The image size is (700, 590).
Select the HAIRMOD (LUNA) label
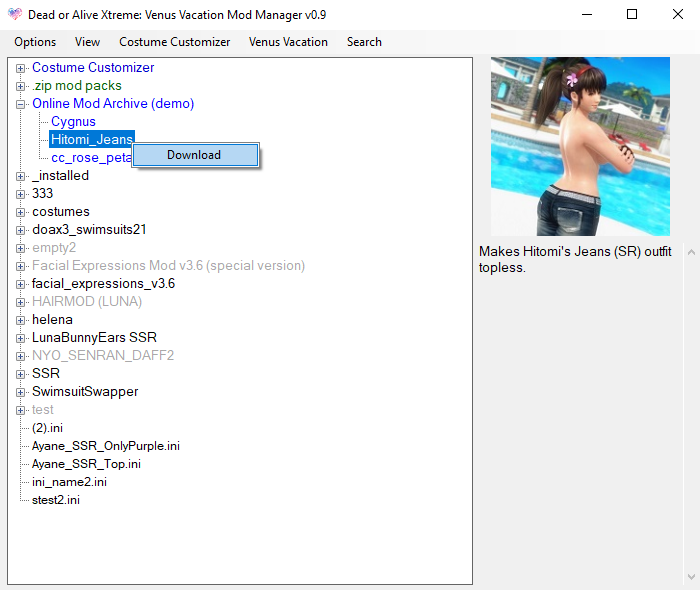87,301
